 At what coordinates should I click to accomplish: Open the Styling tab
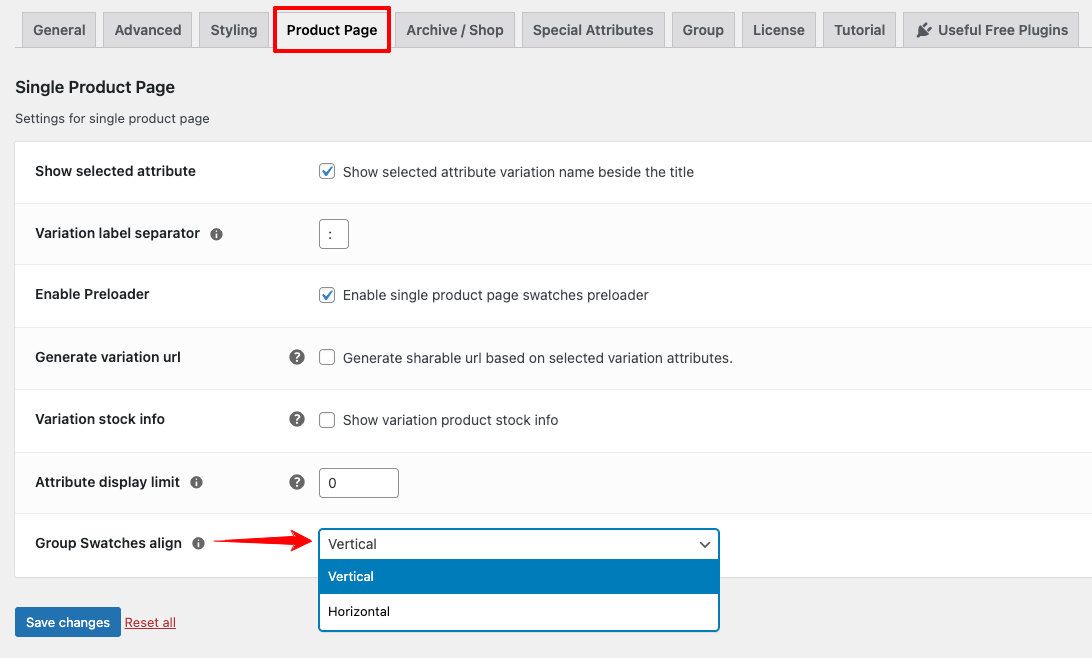tap(234, 30)
